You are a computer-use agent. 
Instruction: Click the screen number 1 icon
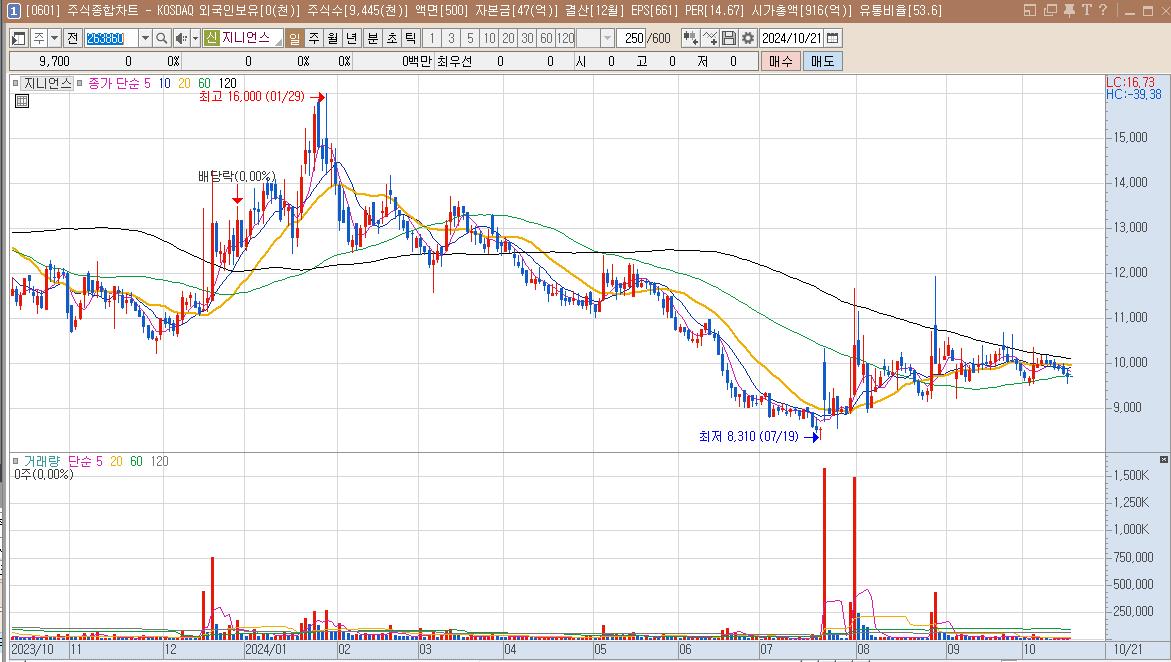coord(13,10)
